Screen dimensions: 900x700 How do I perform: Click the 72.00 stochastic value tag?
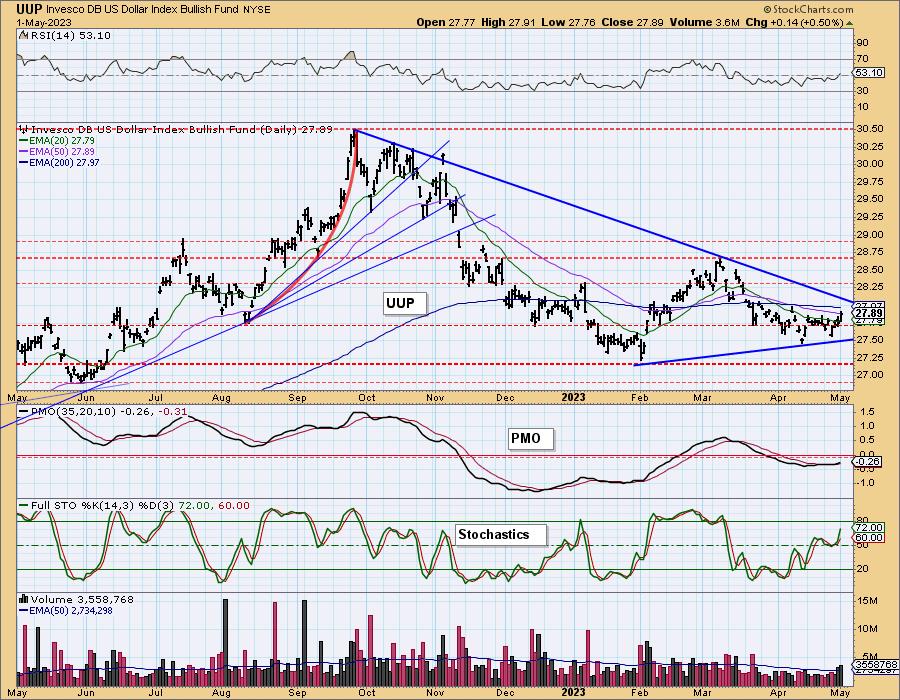pyautogui.click(x=868, y=527)
